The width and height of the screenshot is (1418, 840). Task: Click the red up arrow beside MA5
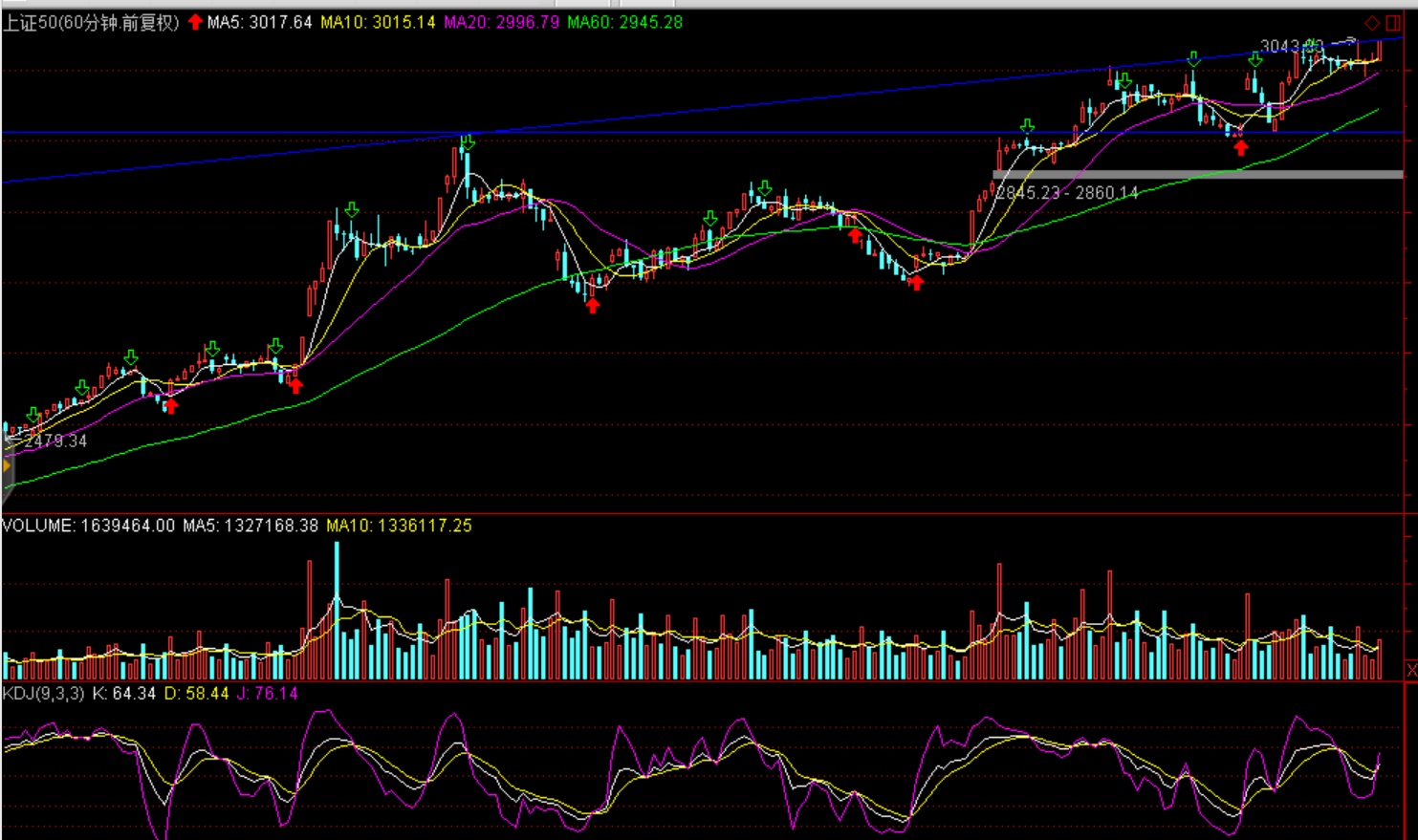click(195, 22)
